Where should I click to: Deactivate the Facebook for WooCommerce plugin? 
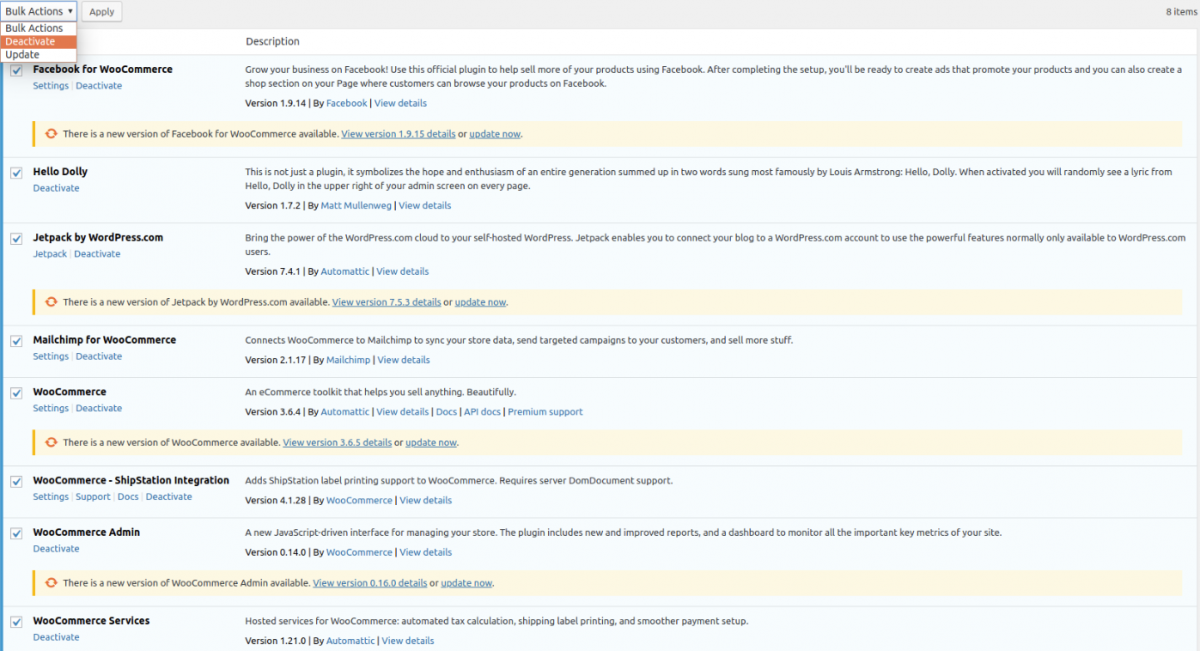point(99,86)
